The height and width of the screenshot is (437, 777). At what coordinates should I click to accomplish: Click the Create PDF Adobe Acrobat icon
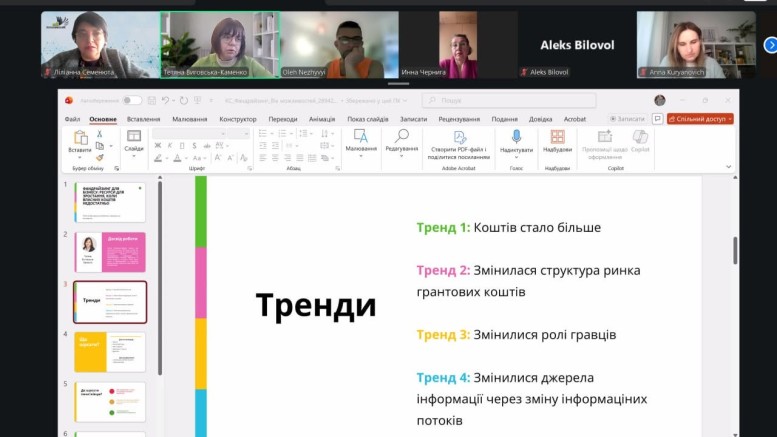point(459,137)
